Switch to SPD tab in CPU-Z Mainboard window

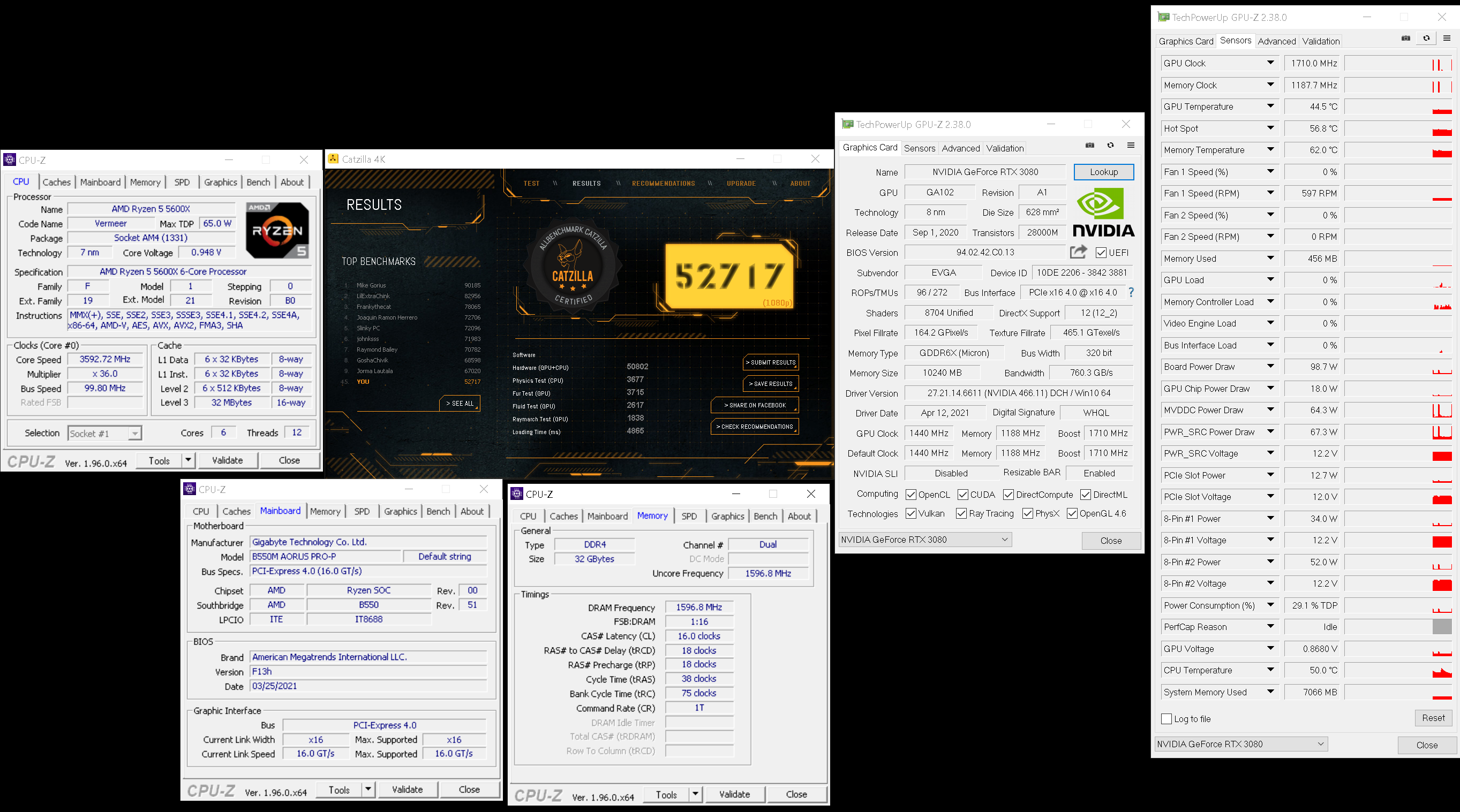362,511
